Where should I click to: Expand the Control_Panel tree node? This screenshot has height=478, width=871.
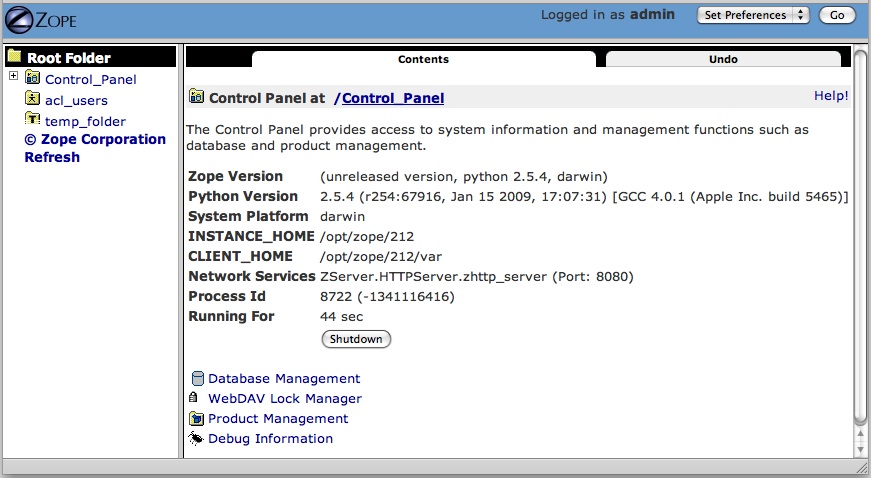tap(13, 77)
